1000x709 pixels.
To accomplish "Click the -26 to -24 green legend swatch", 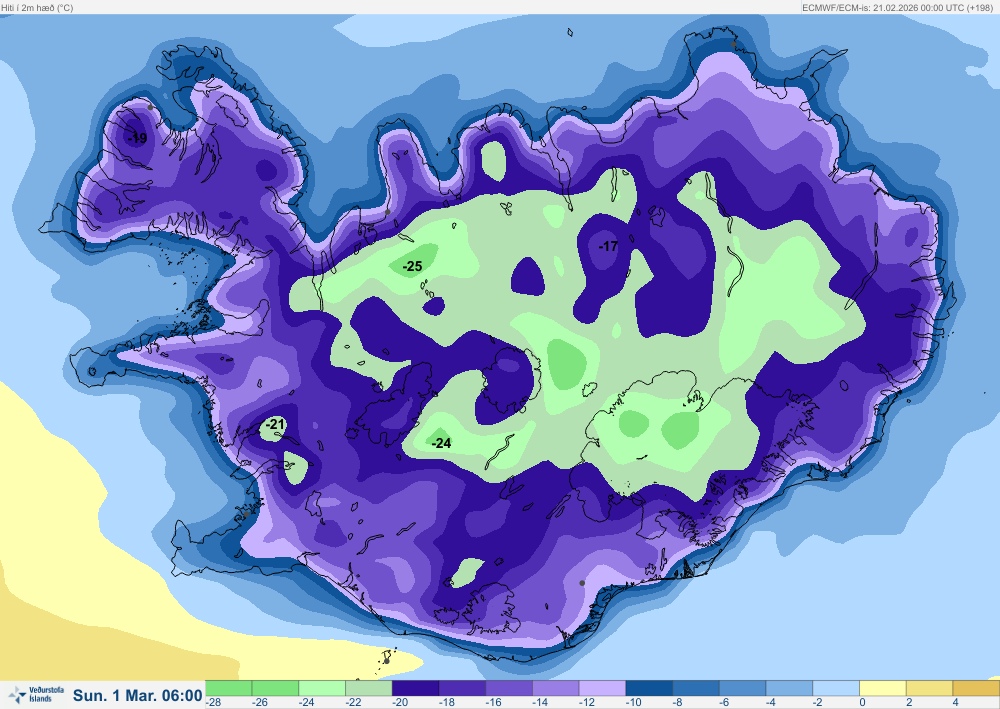I will [x=275, y=688].
